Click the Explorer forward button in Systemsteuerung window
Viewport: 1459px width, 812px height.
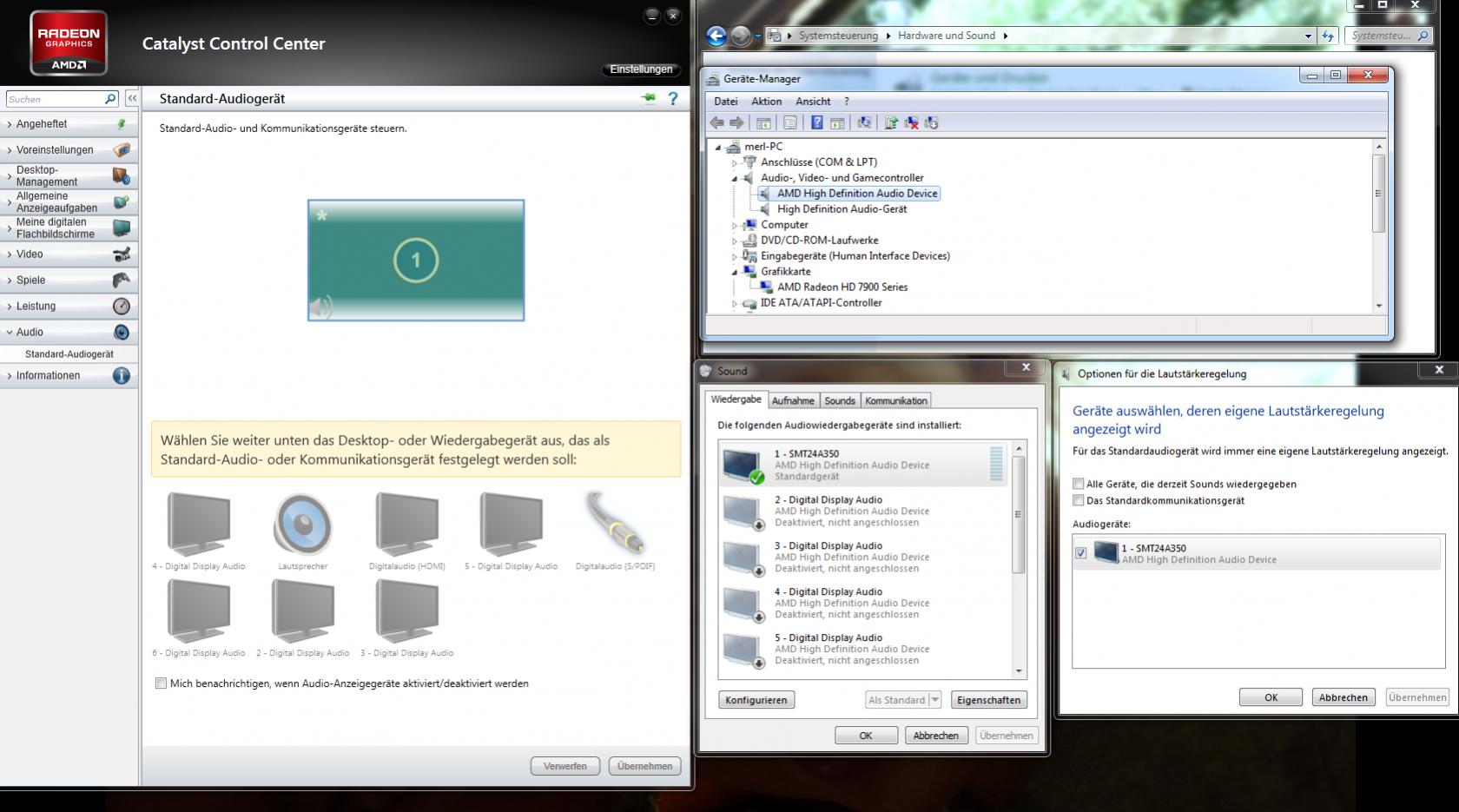pyautogui.click(x=741, y=36)
